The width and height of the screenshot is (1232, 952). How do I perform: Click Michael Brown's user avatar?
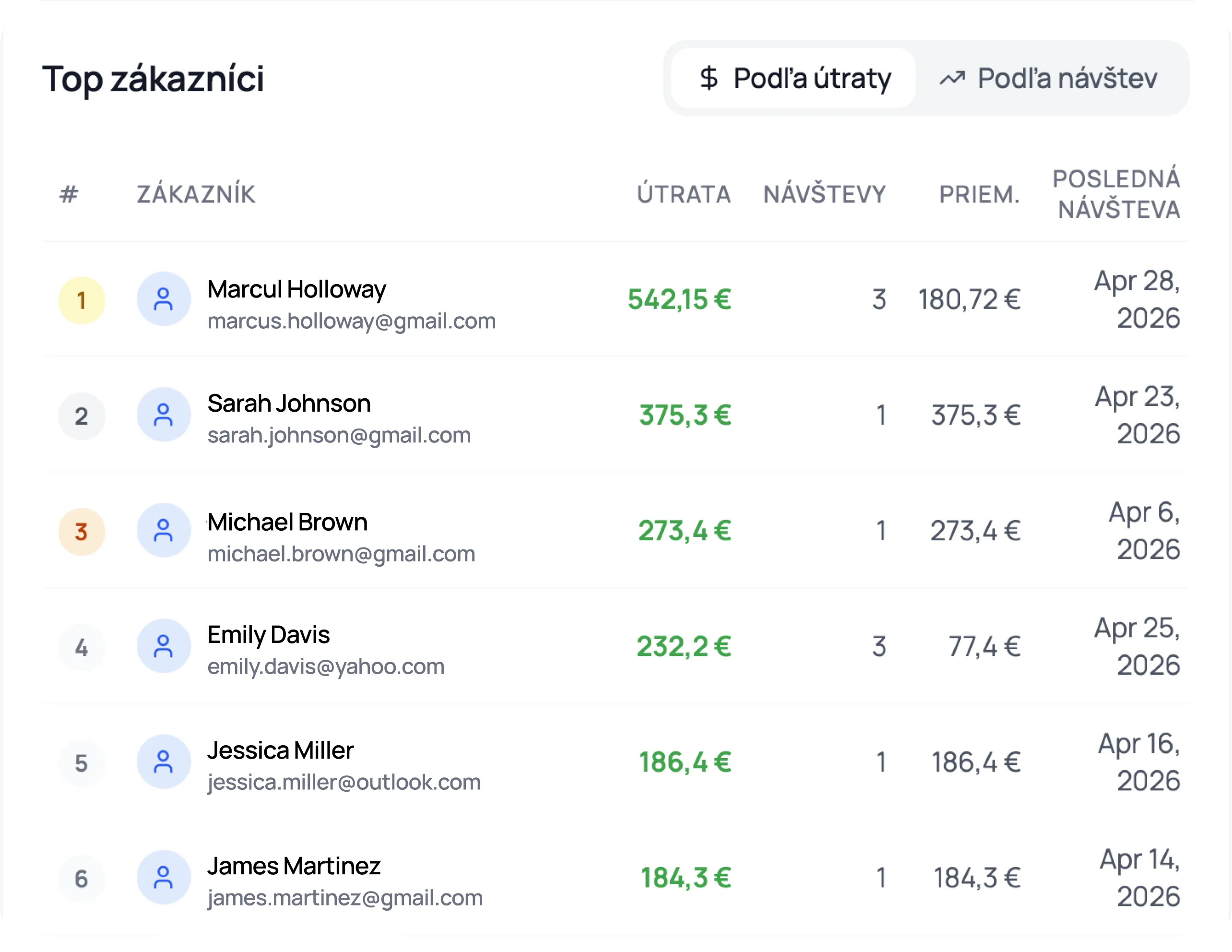tap(164, 530)
